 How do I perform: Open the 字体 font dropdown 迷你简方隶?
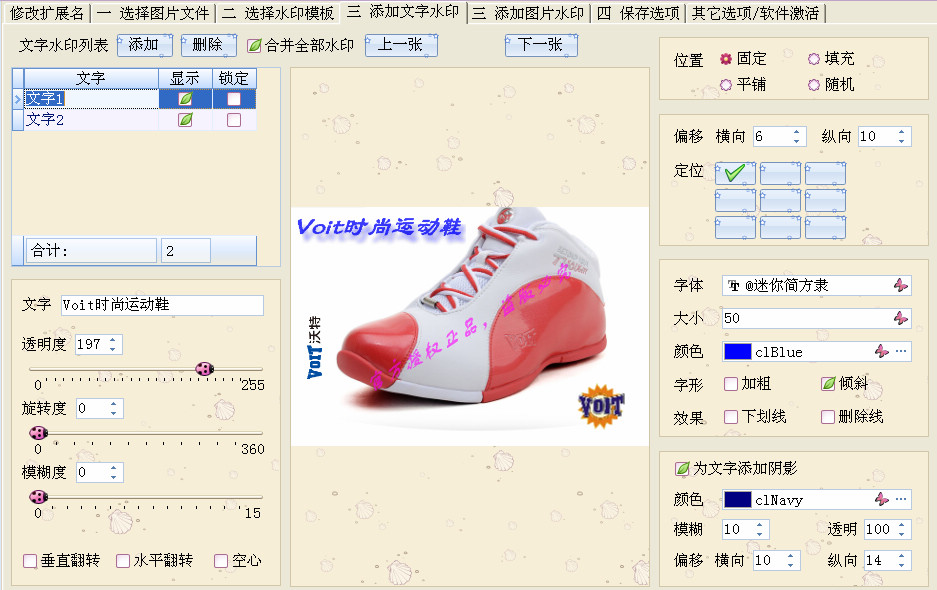805,285
